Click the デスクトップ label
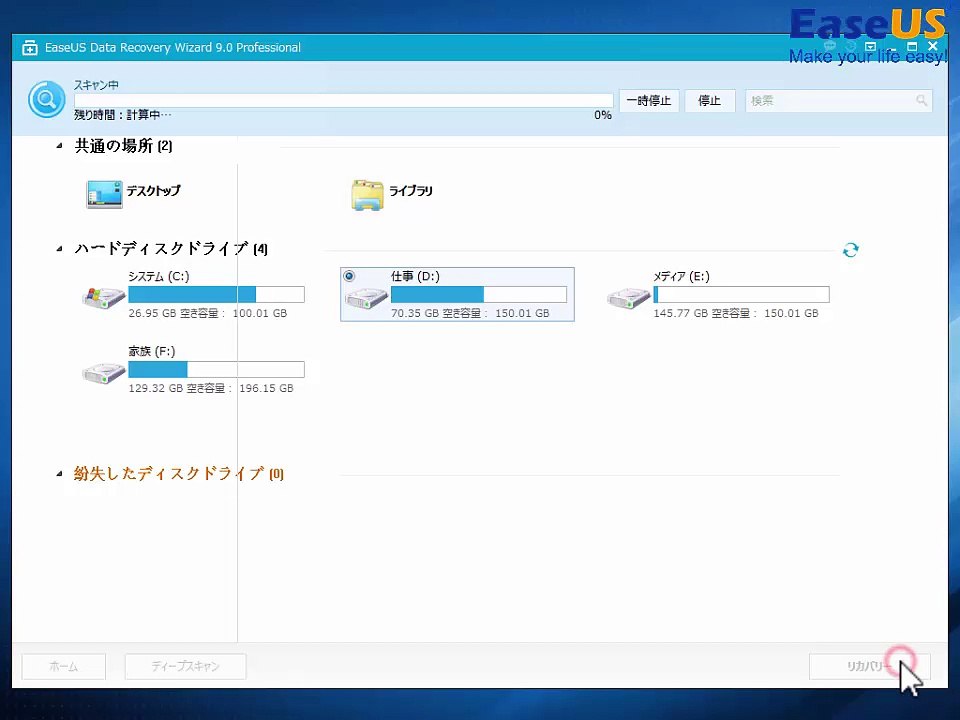The image size is (960, 720). (153, 190)
